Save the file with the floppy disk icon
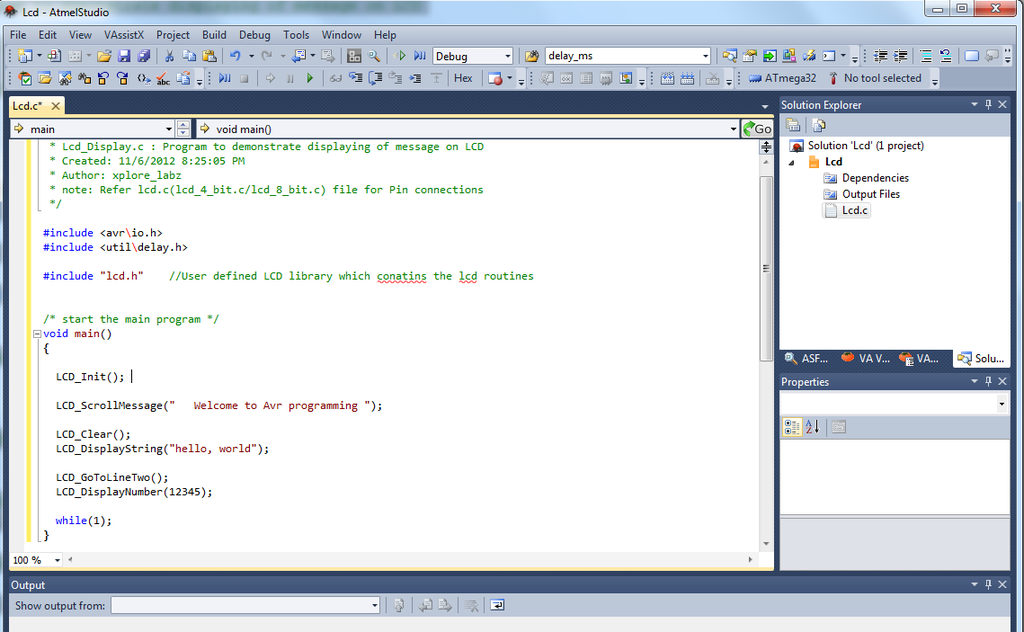The width and height of the screenshot is (1024, 632). [124, 56]
